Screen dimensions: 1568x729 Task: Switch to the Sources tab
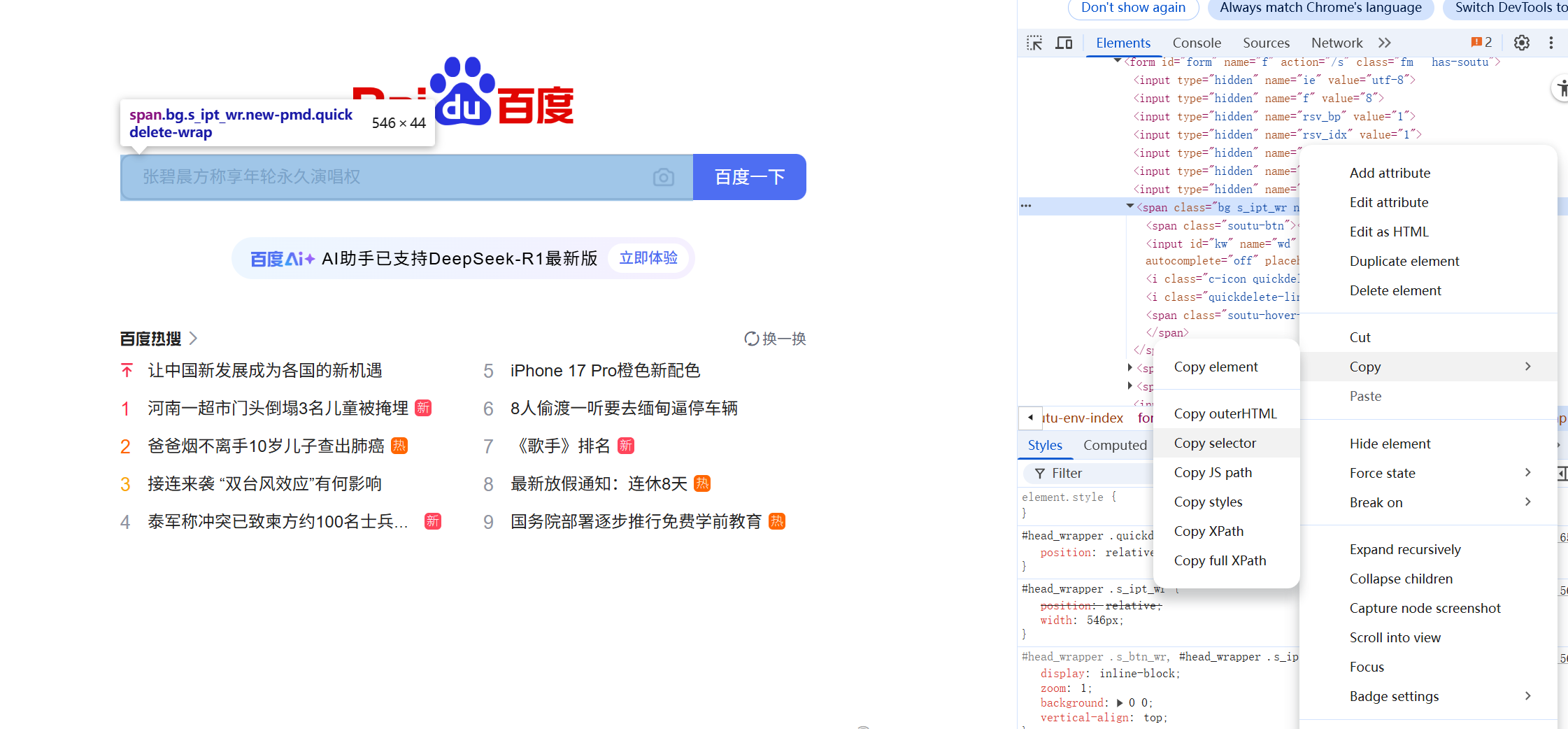[1266, 43]
